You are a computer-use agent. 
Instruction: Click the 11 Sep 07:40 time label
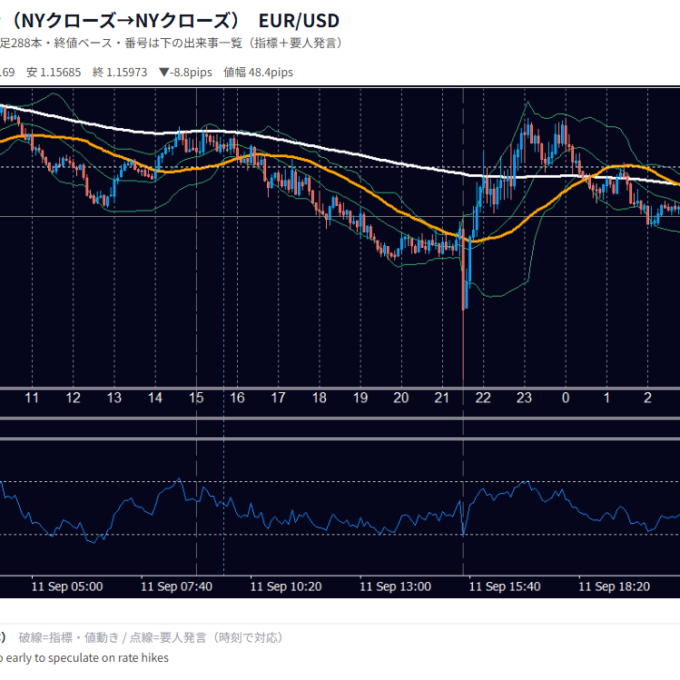(177, 587)
